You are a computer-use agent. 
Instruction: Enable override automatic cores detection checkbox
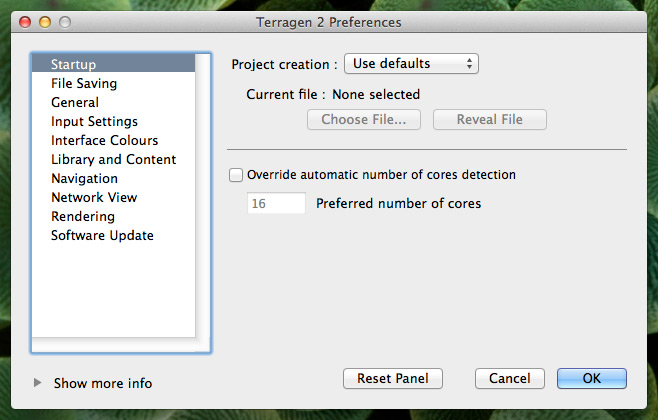click(236, 175)
